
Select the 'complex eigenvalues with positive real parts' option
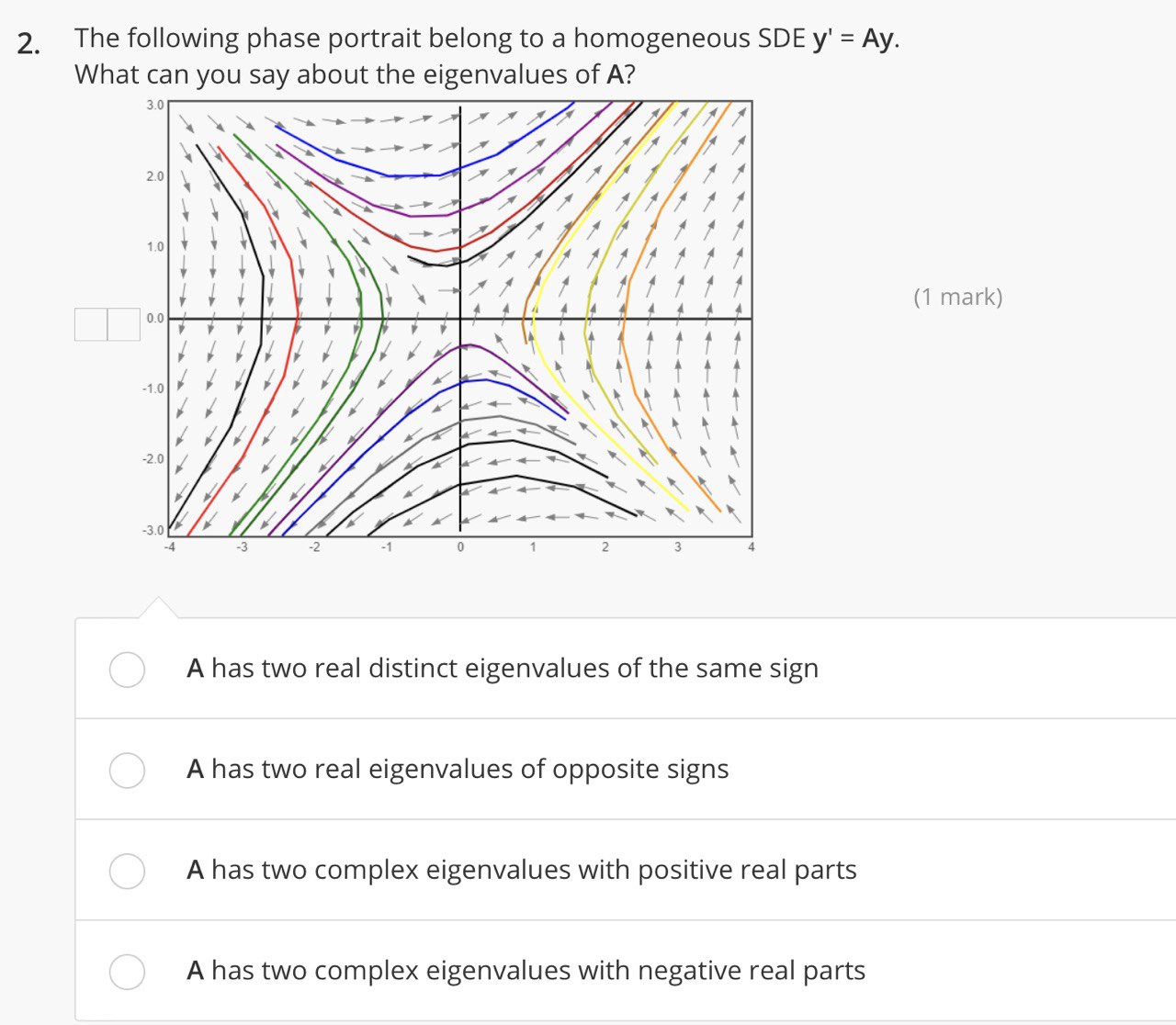(127, 871)
